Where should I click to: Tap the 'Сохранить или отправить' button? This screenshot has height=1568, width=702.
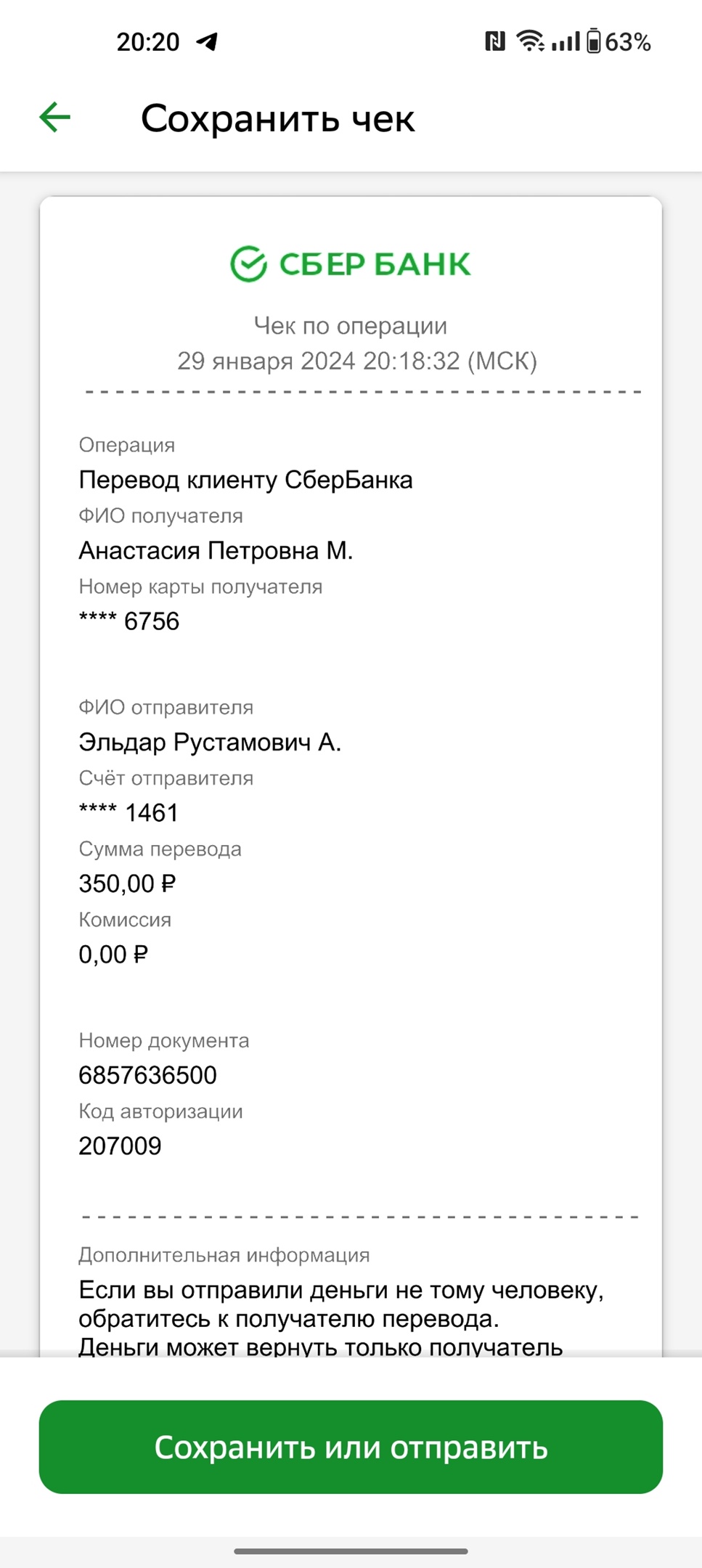[351, 1447]
